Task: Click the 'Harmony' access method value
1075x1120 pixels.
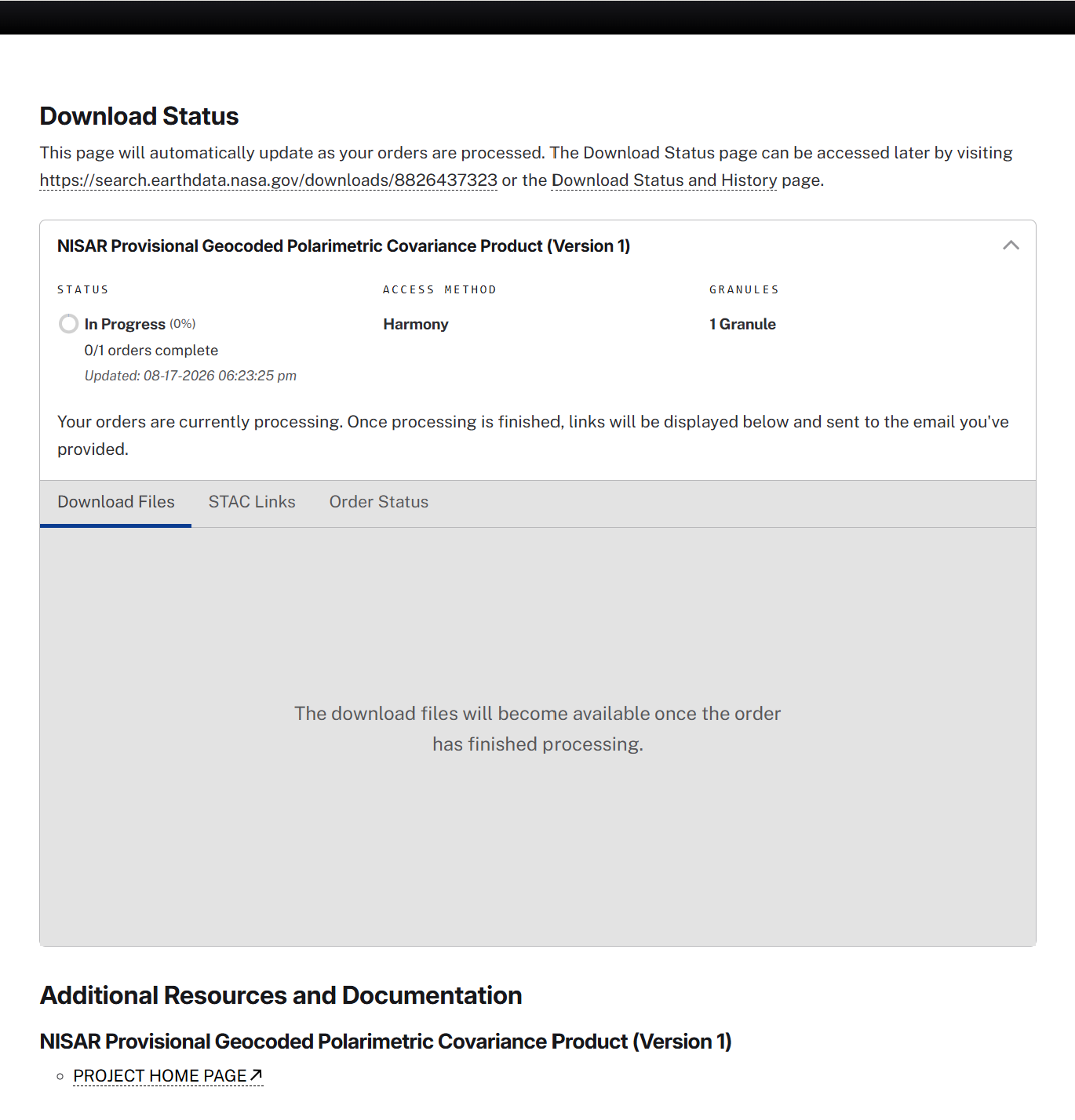Action: point(416,325)
